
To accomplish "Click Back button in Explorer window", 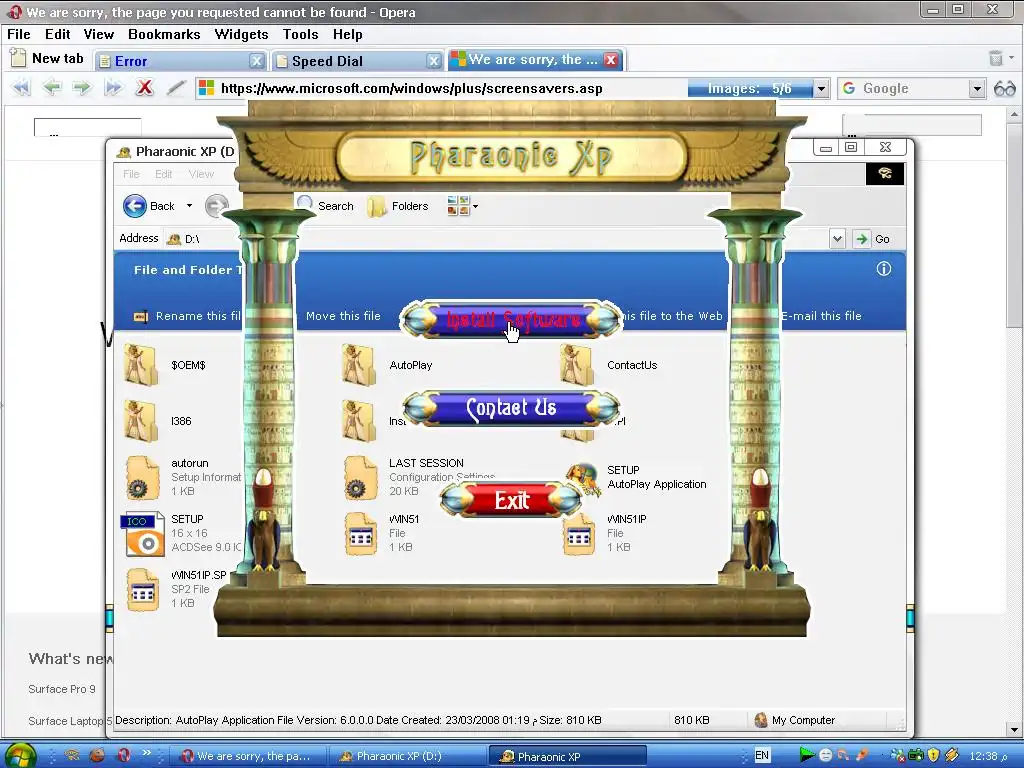I will tap(149, 206).
